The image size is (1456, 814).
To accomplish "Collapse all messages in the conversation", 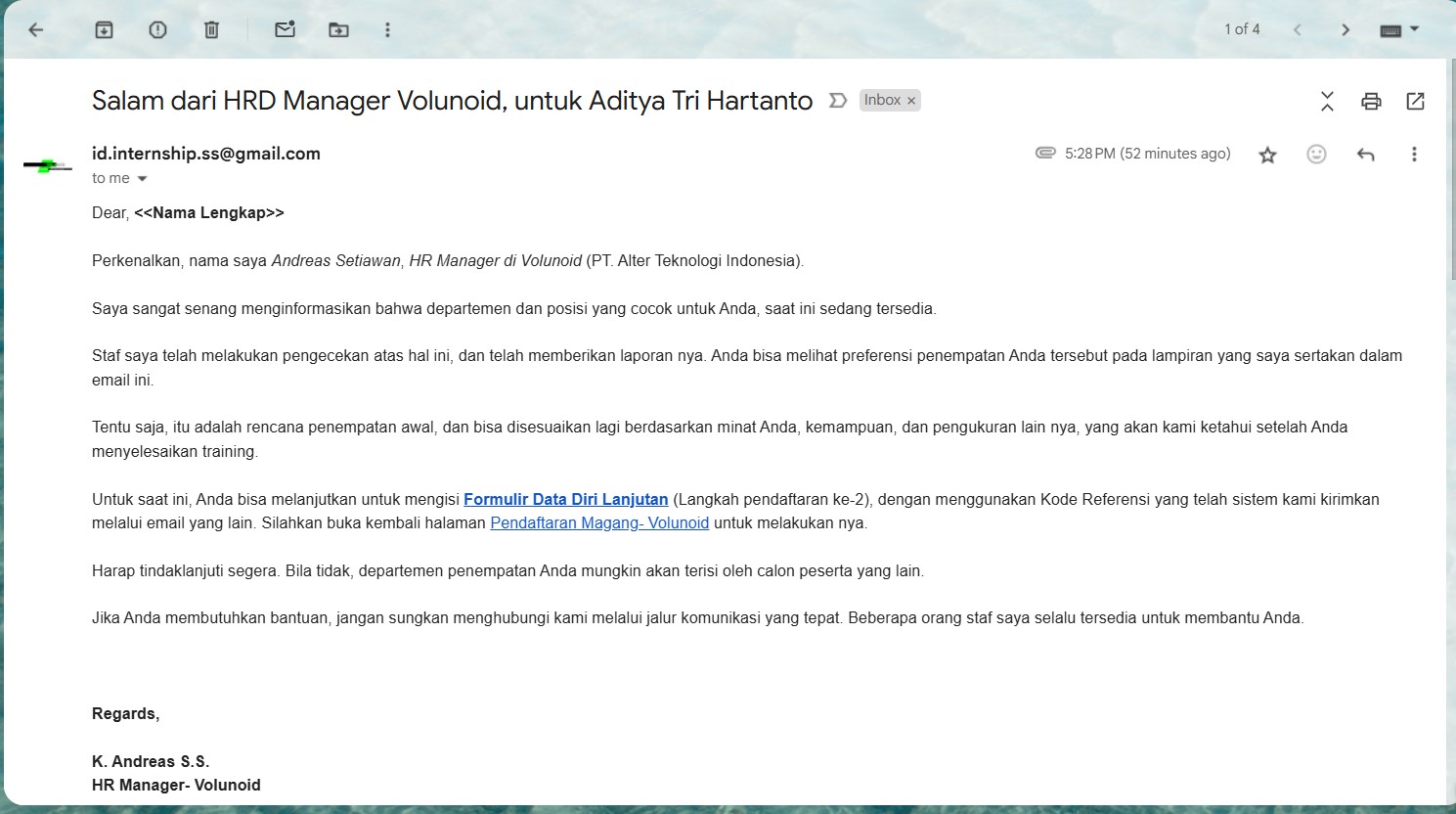I will click(x=1327, y=101).
